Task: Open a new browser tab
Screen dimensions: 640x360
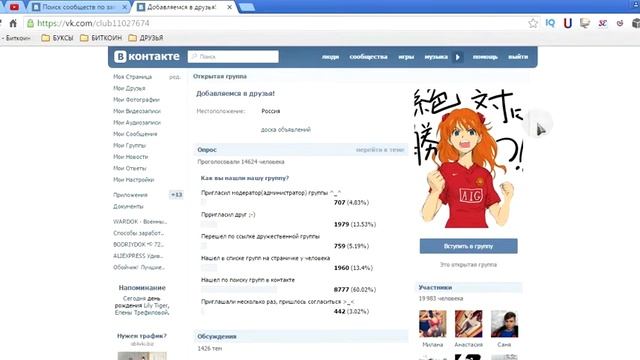Action: click(247, 7)
